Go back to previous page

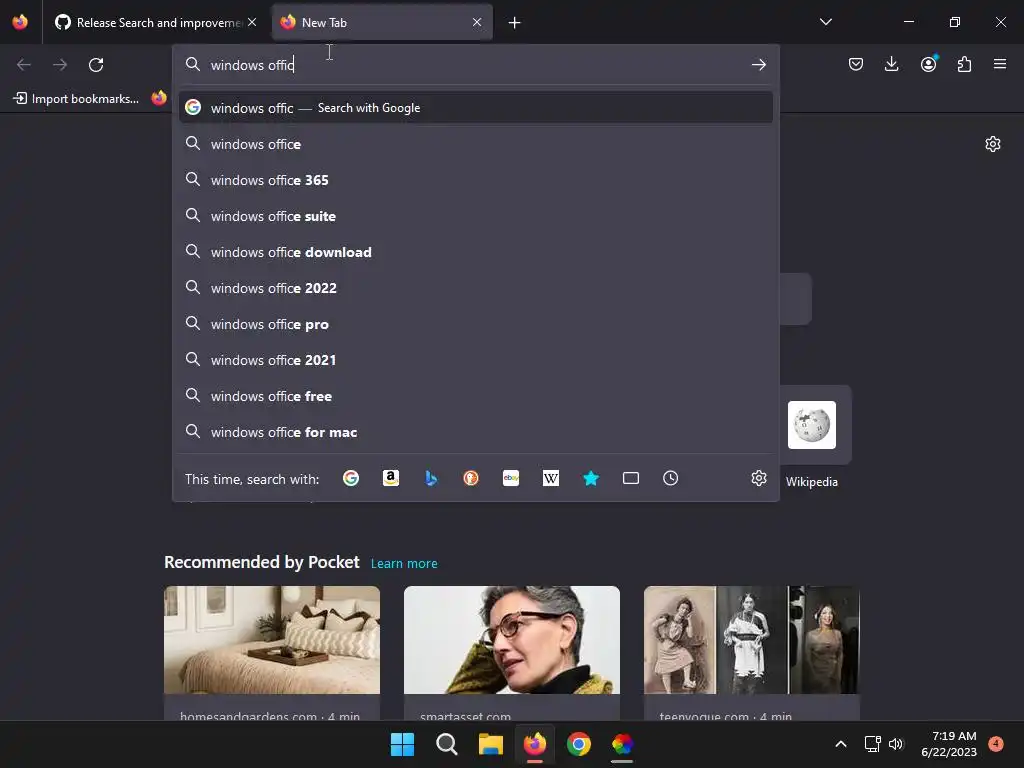pos(24,65)
